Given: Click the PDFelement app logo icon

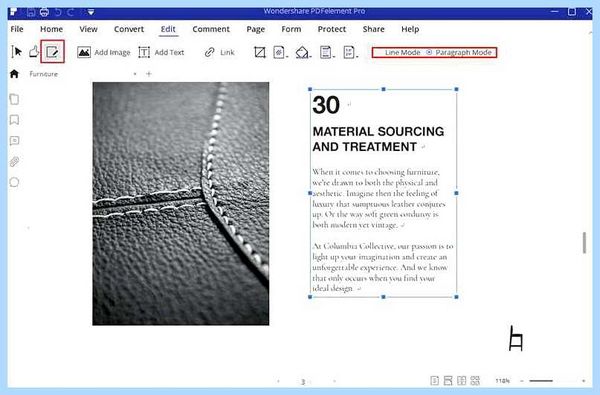Looking at the screenshot, I should coord(13,12).
